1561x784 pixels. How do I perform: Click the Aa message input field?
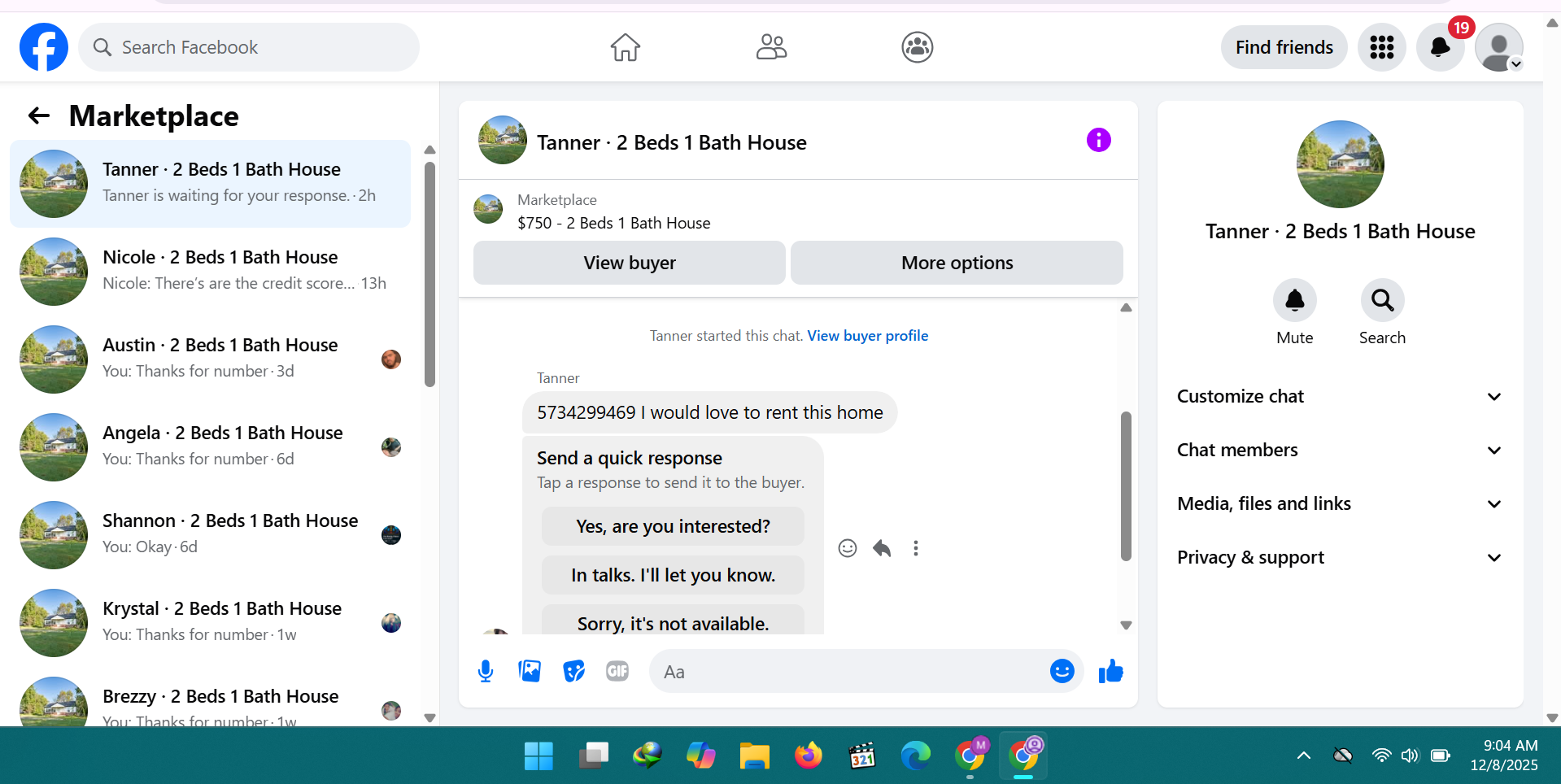coord(850,671)
